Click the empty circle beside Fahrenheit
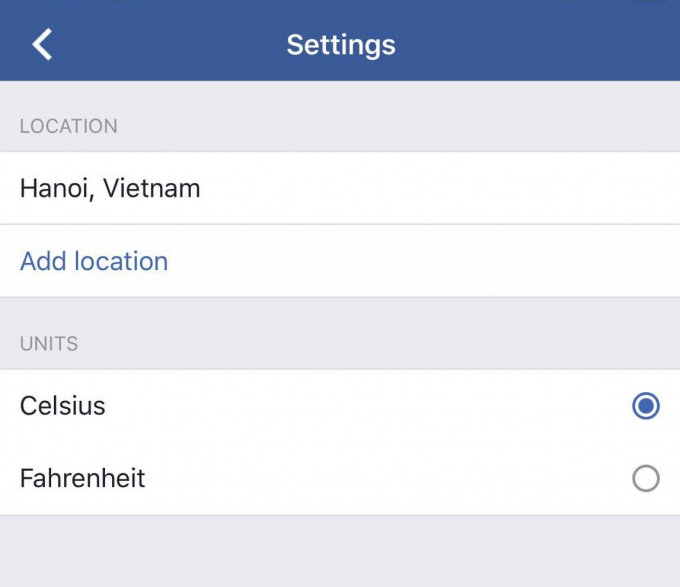Image resolution: width=680 pixels, height=587 pixels. click(646, 479)
